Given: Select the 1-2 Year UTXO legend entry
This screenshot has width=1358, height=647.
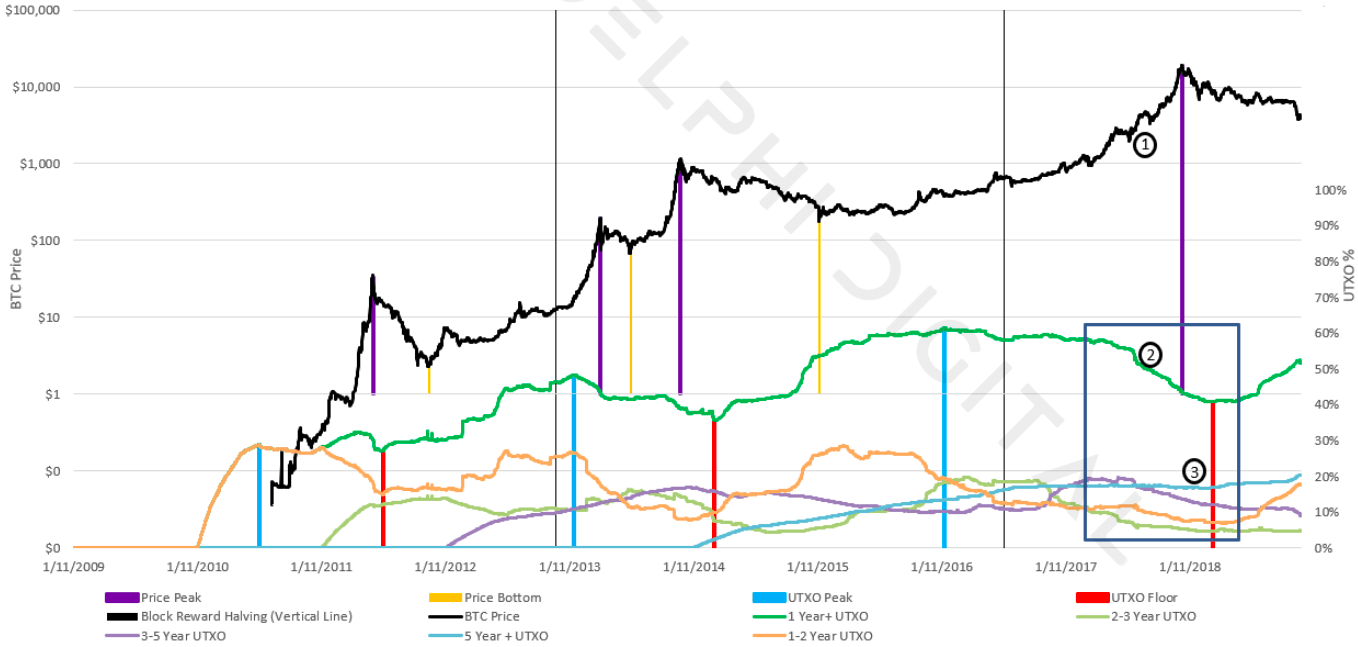Looking at the screenshot, I should click(x=828, y=636).
